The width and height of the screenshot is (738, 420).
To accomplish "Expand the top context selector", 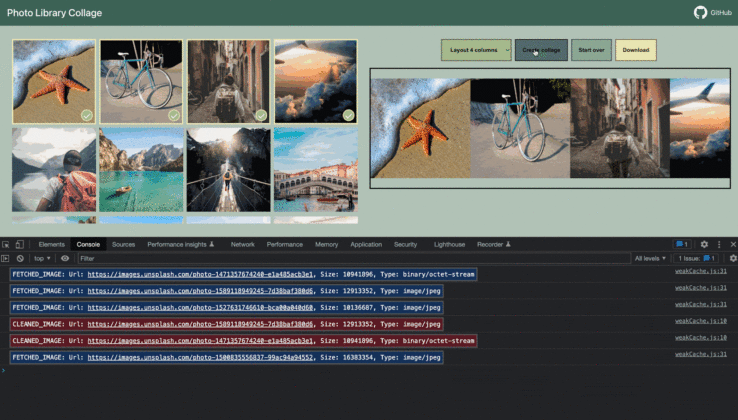I will [x=42, y=258].
